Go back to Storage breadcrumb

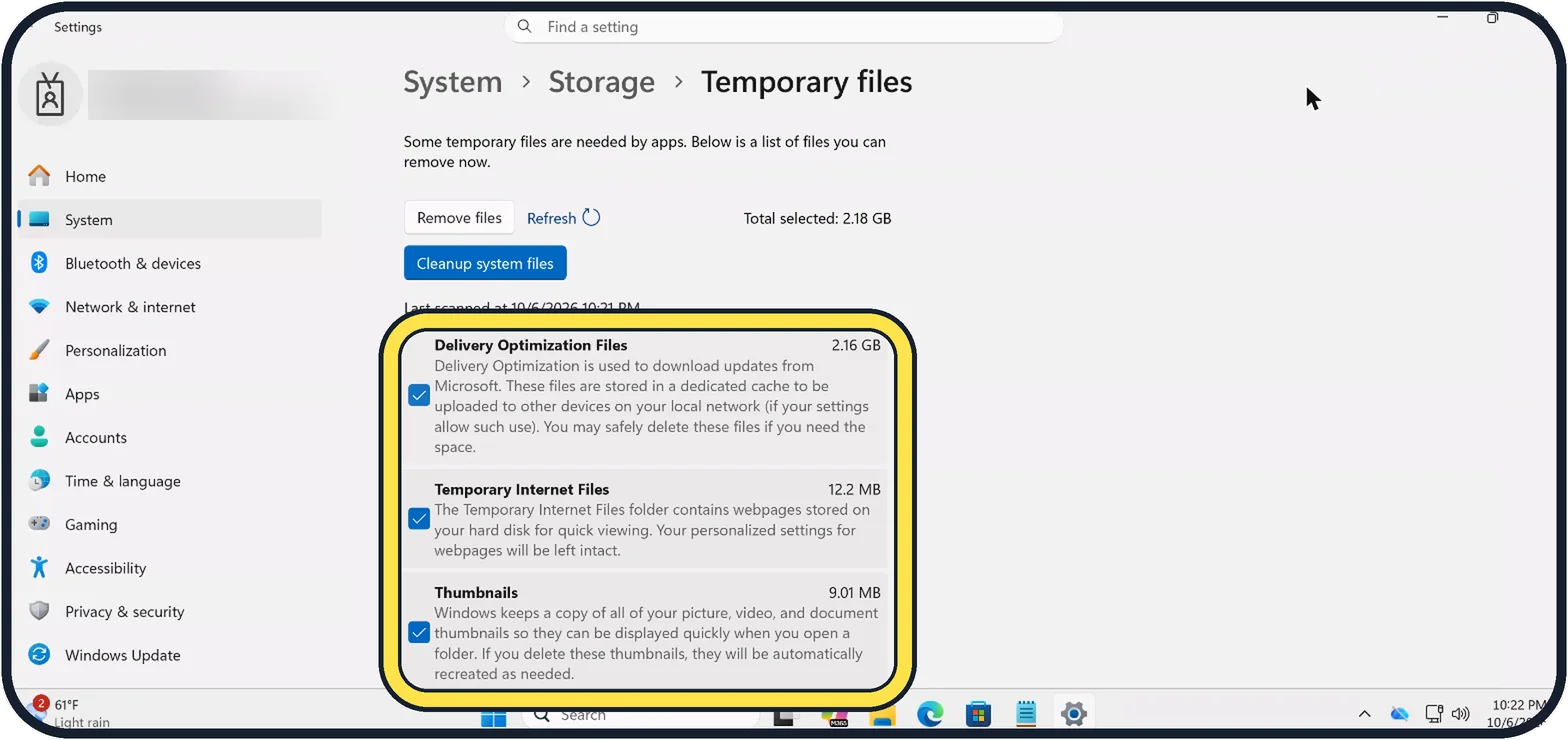click(602, 82)
